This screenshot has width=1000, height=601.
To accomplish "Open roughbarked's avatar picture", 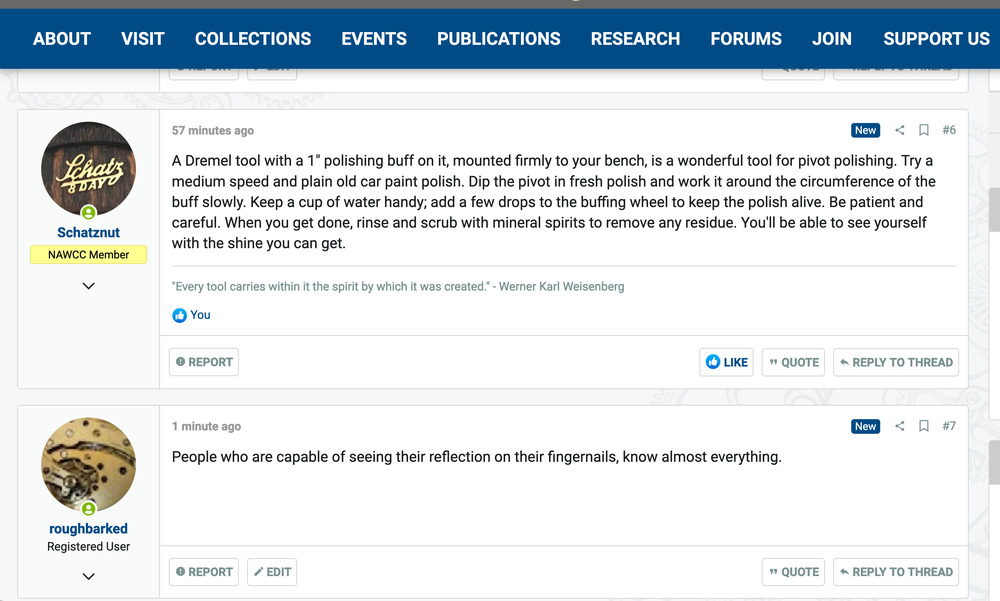I will click(x=89, y=465).
